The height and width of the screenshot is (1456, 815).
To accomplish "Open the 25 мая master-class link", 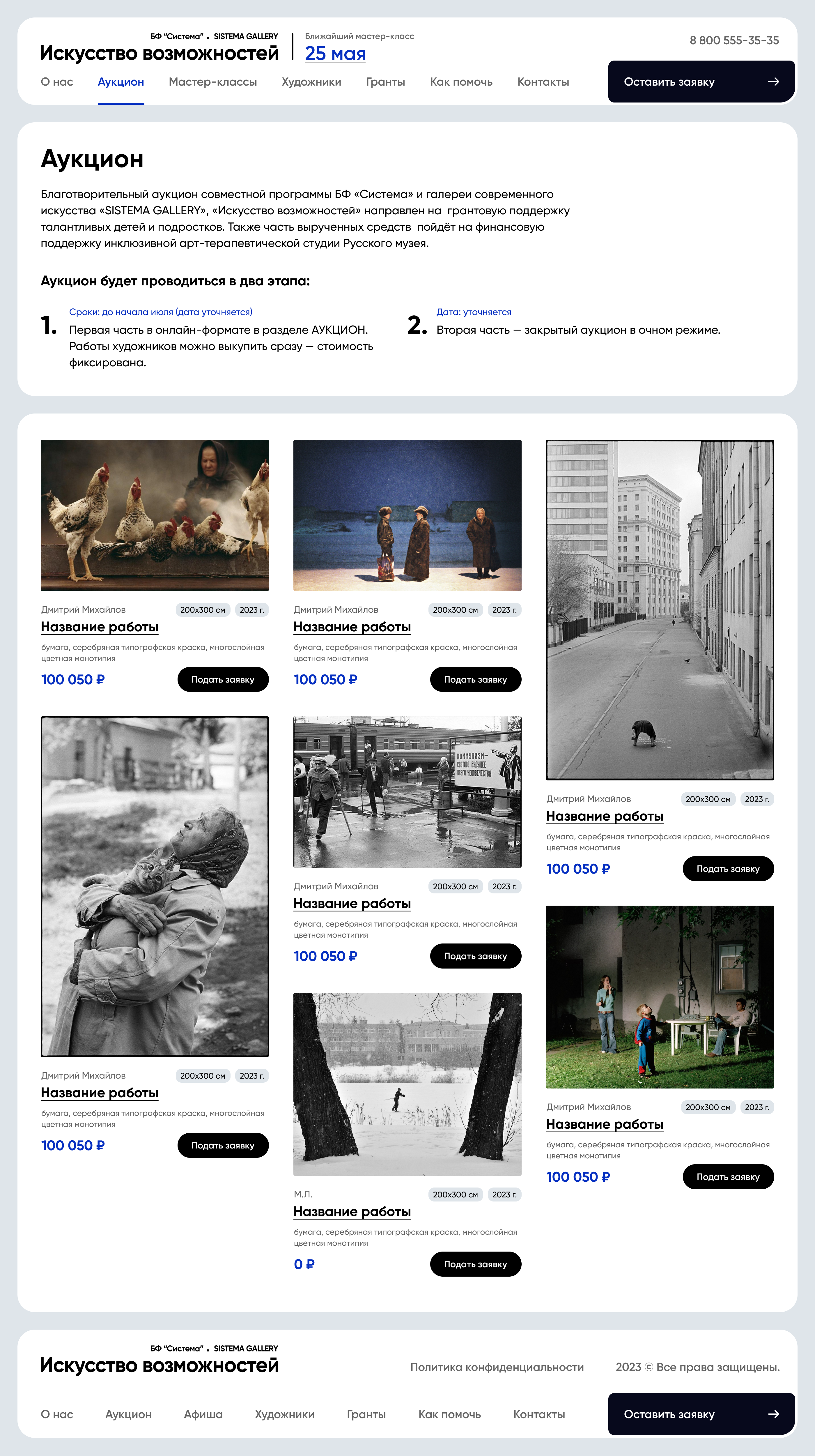I will 336,54.
